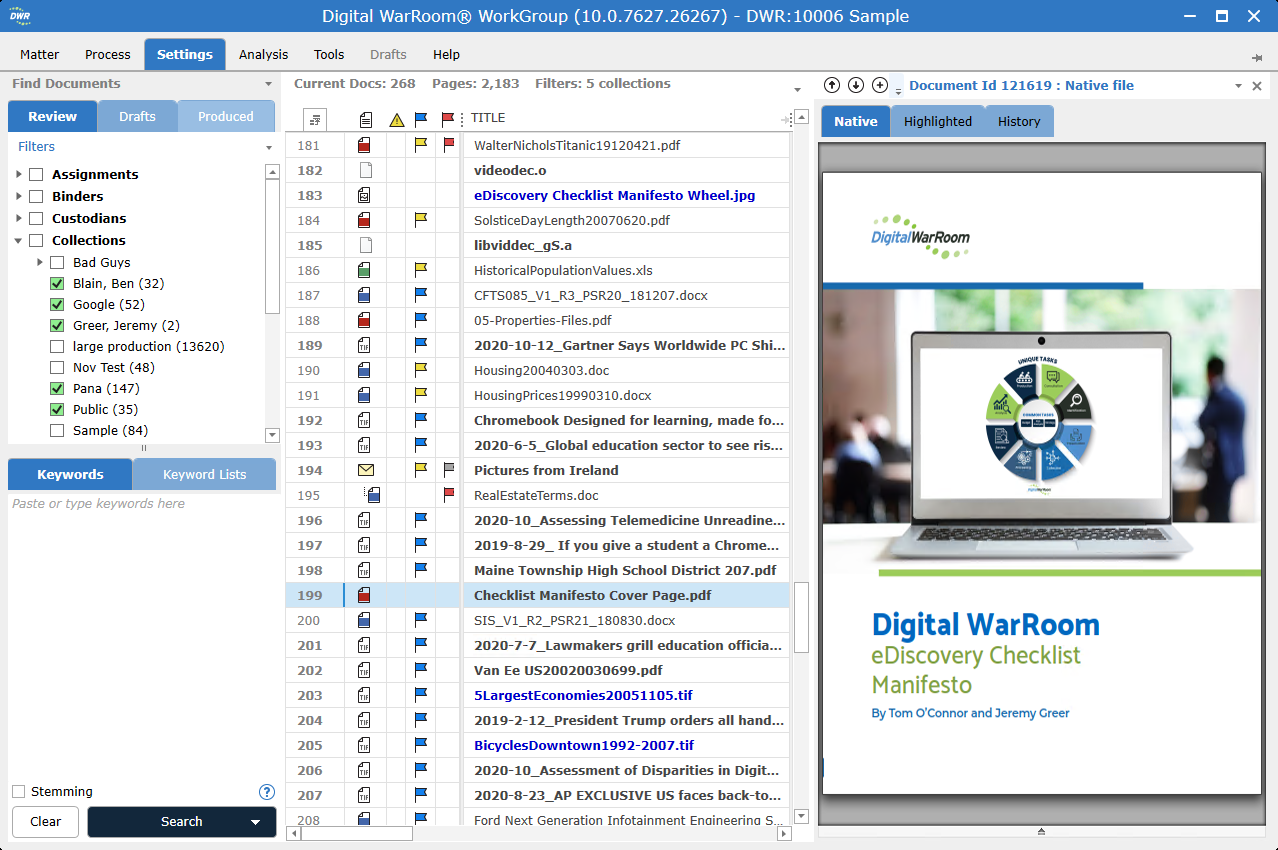Close the document viewer panel
This screenshot has width=1278, height=850.
(1257, 86)
